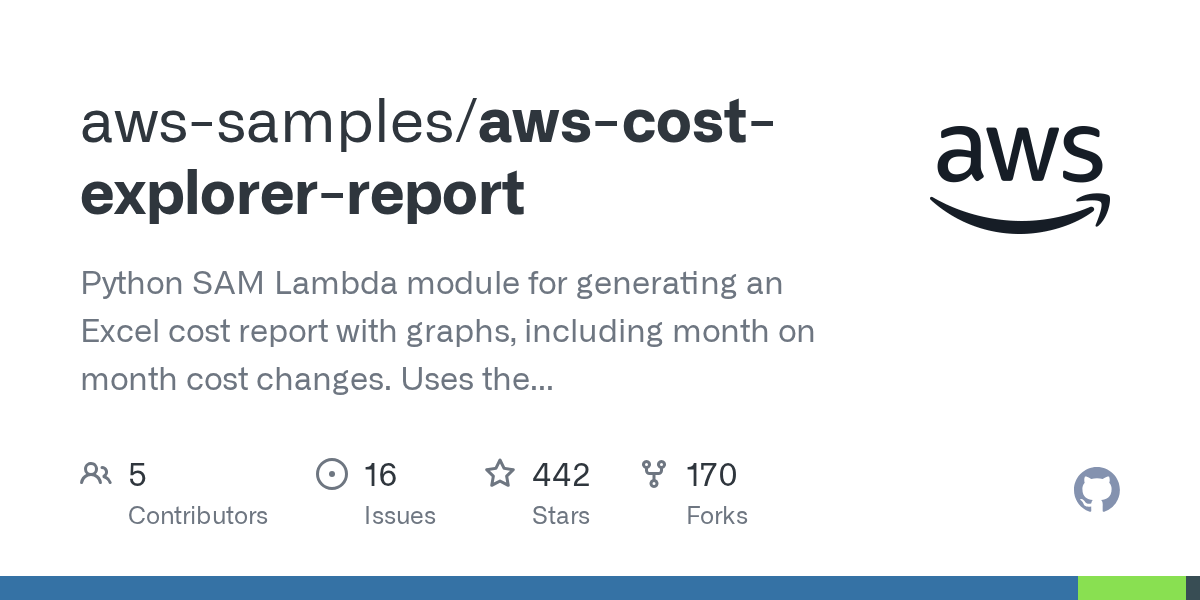Viewport: 1200px width, 600px height.
Task: Click the number 5 above Contributors
Action: (137, 475)
